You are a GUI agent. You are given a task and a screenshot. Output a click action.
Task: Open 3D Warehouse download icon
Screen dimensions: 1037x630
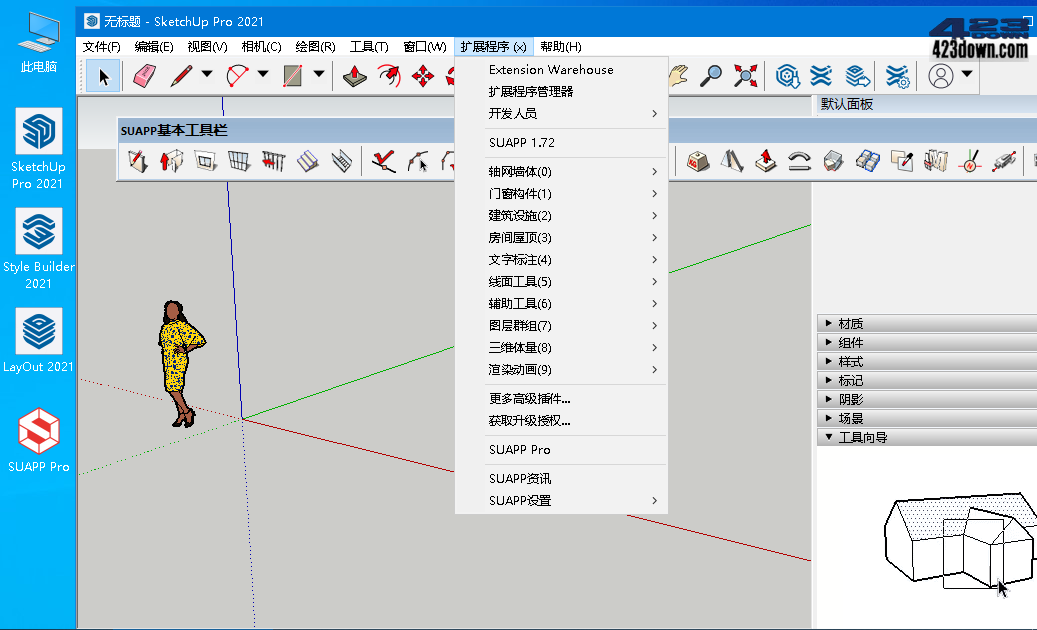788,76
